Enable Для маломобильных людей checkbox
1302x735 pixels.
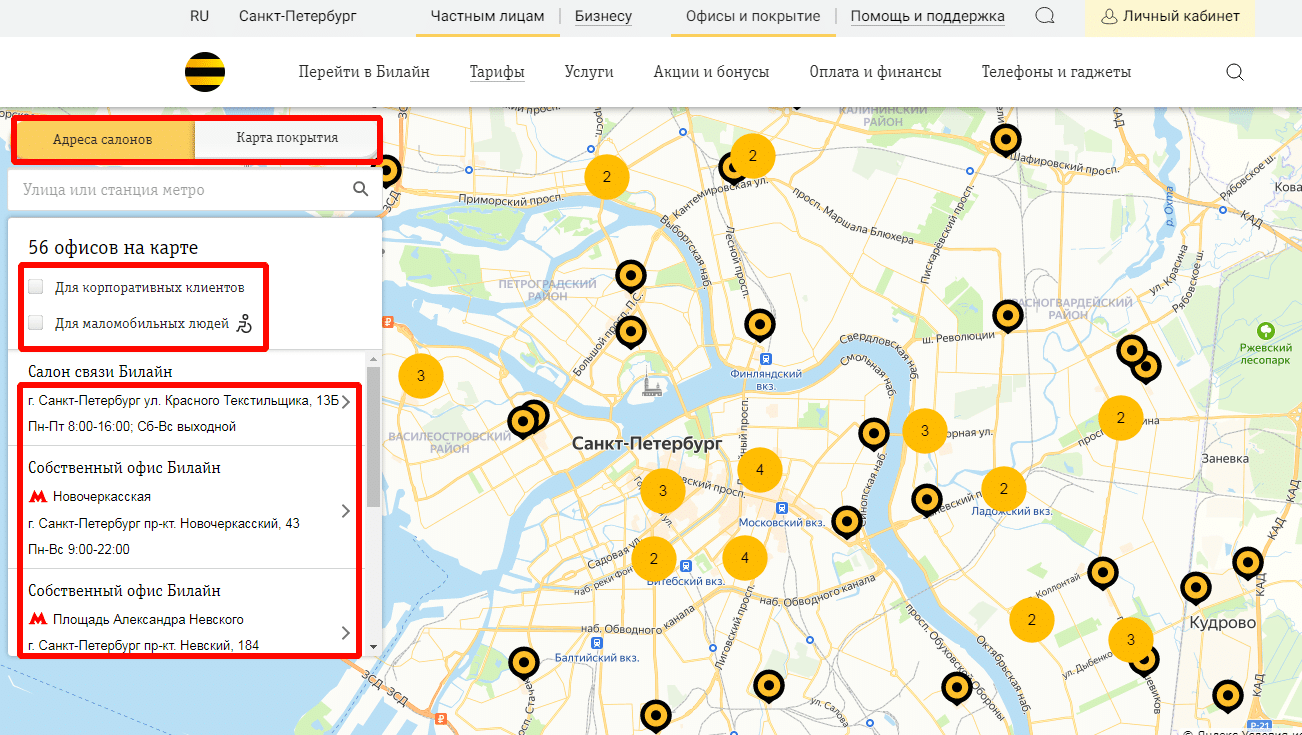36,323
